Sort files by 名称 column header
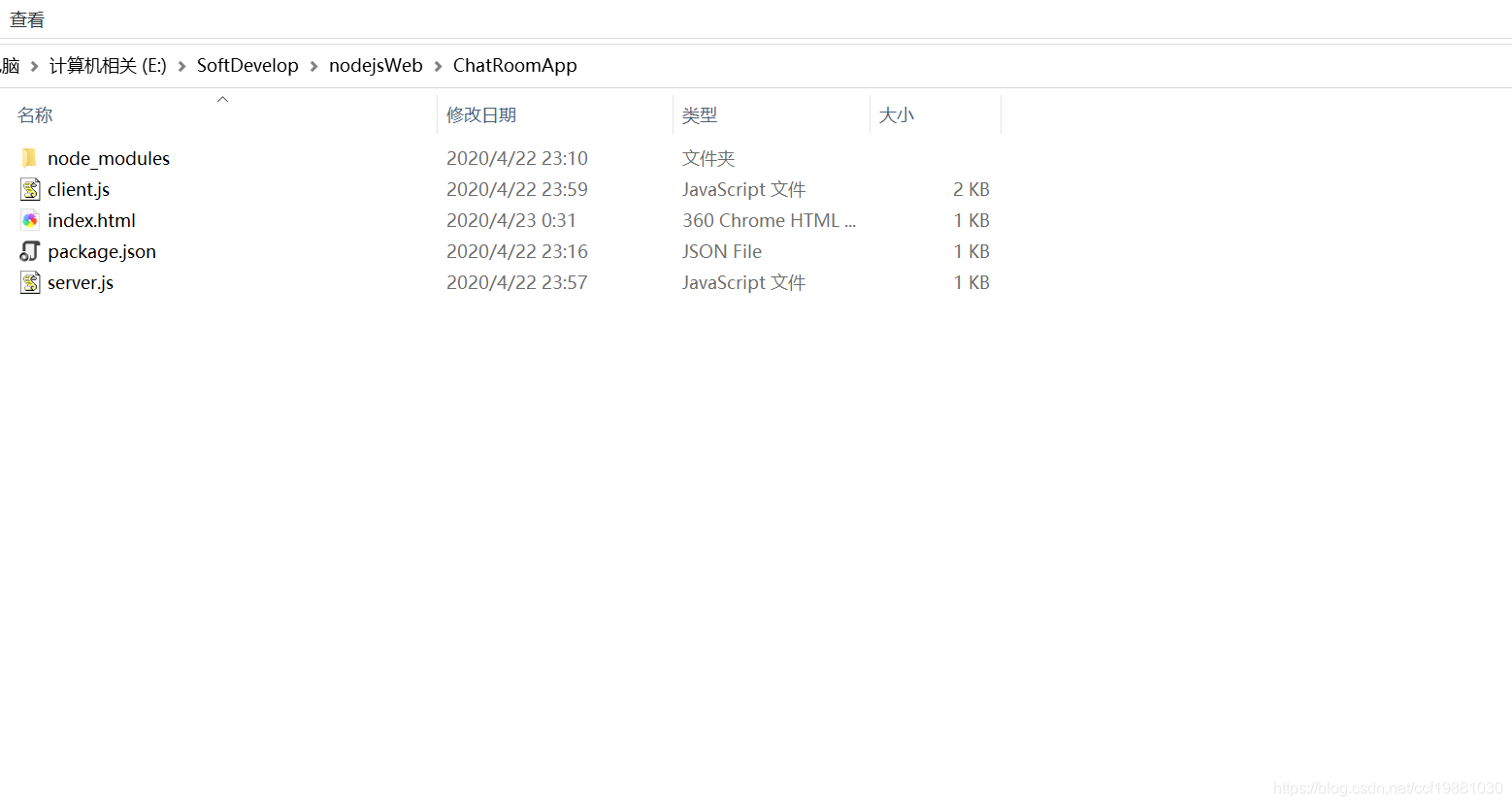1512x806 pixels. 35,115
